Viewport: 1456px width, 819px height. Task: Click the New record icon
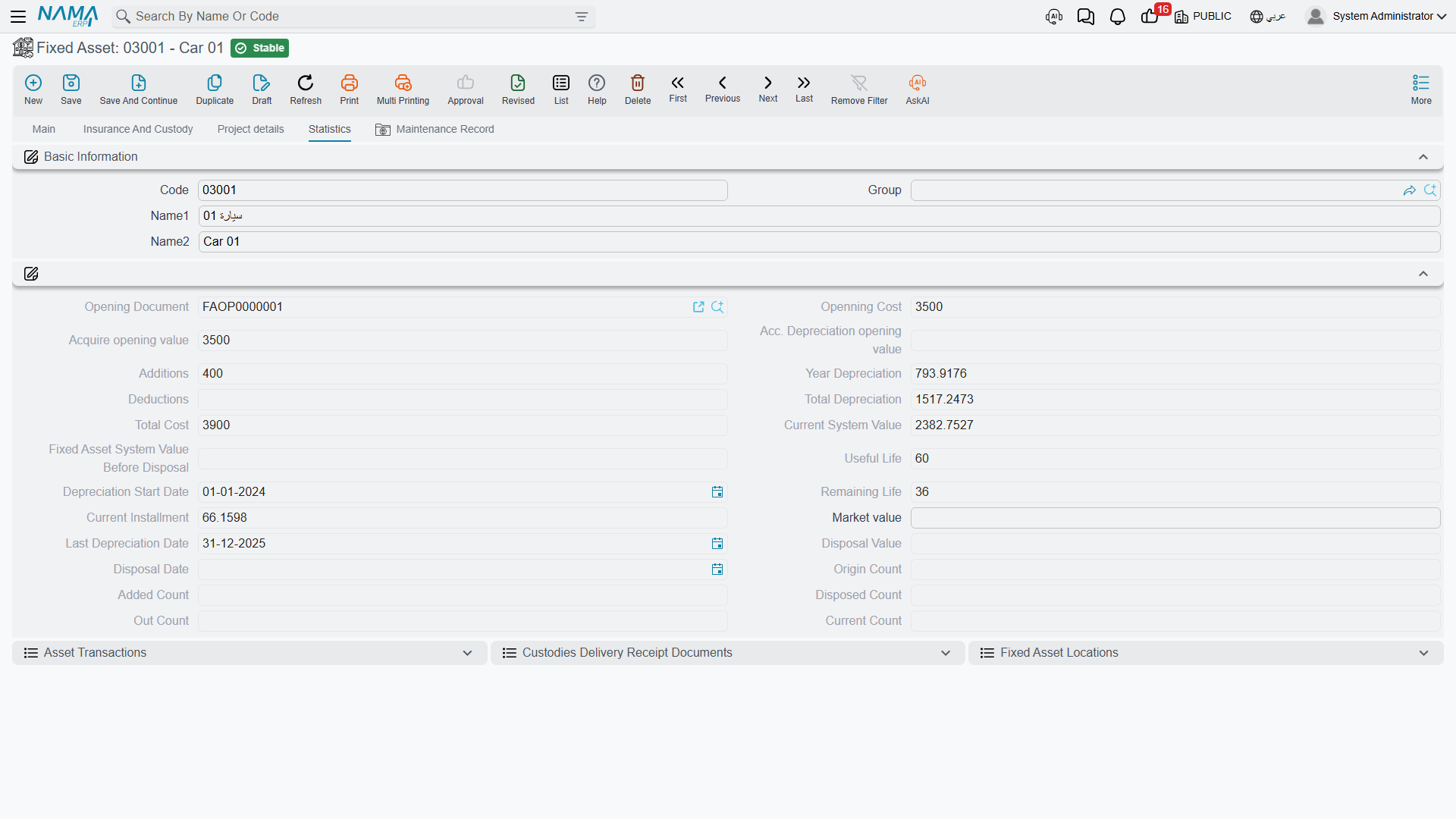pos(33,89)
